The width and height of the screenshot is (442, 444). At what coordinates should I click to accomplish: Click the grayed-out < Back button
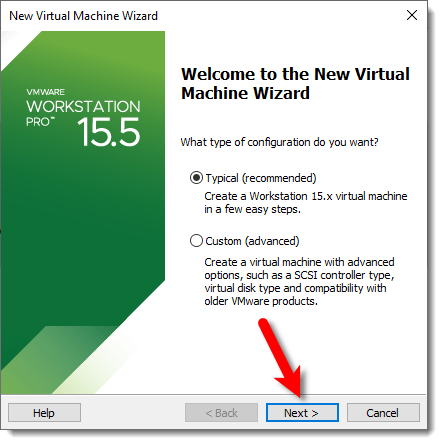tap(221, 413)
